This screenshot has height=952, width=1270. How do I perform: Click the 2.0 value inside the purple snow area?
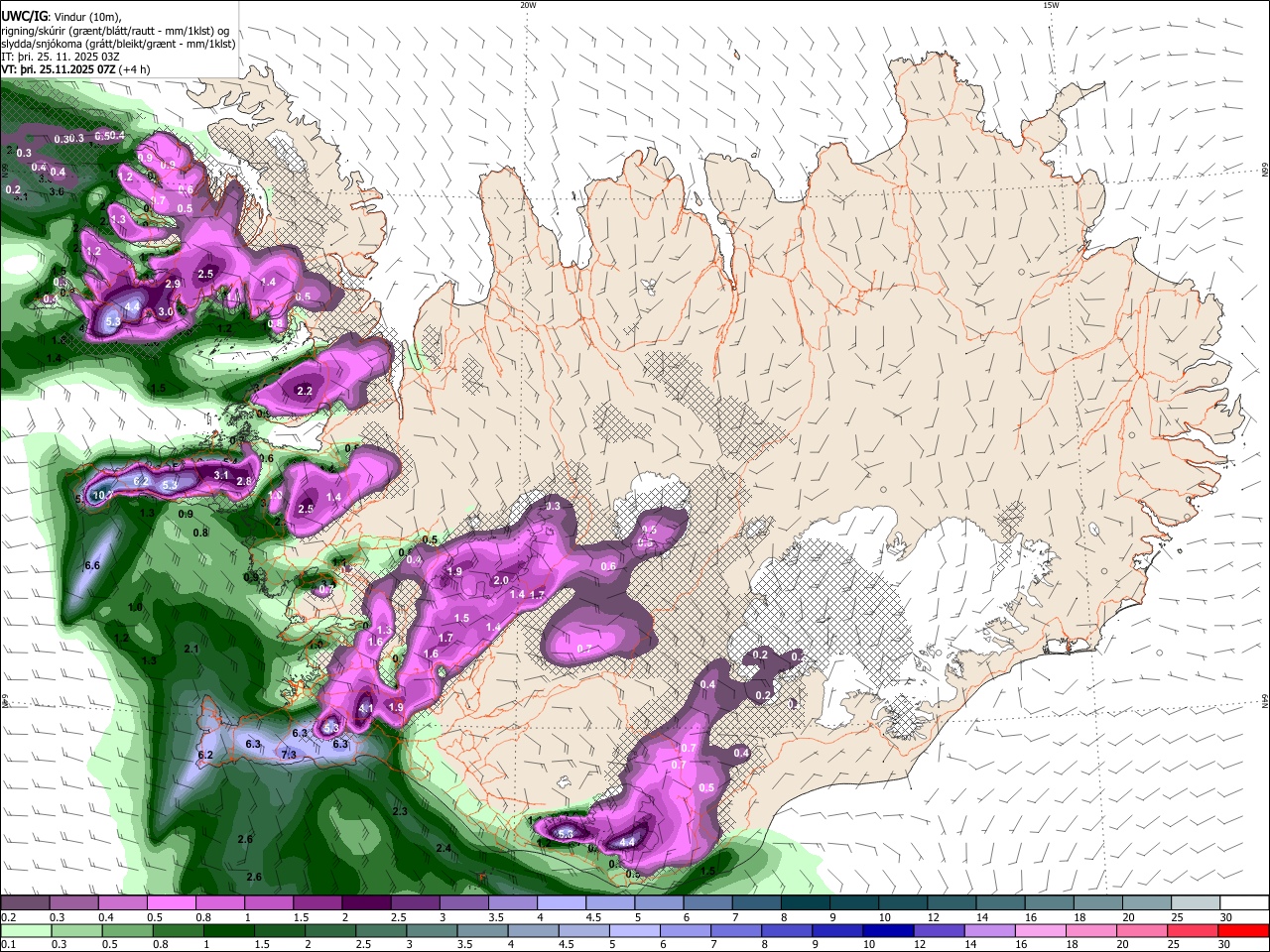pos(501,581)
